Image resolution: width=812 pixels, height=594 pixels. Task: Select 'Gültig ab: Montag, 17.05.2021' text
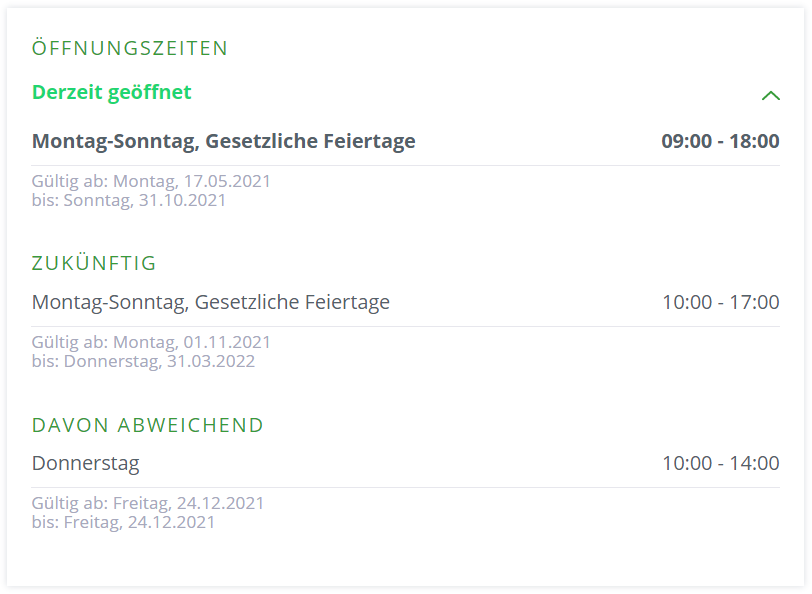point(151,181)
